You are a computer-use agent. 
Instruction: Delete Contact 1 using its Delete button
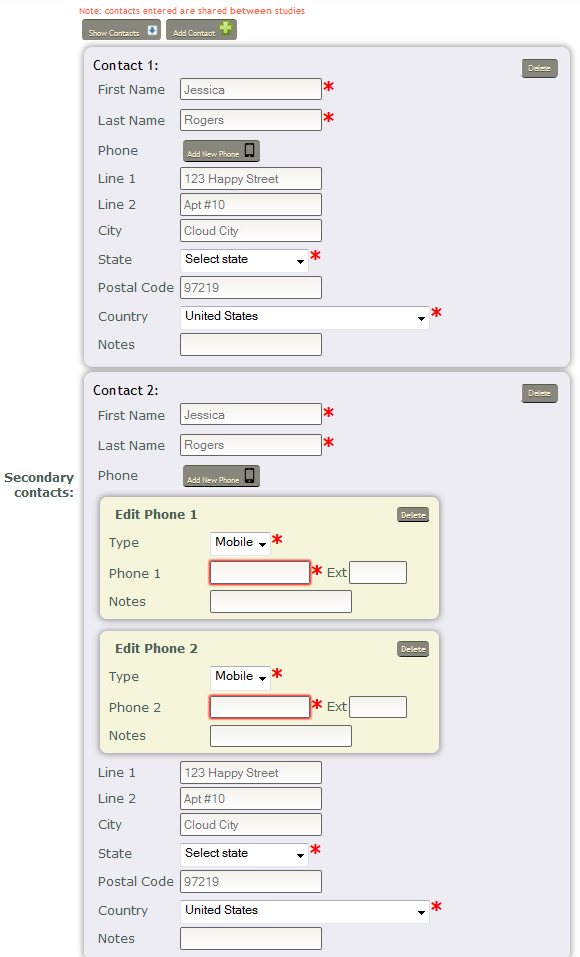539,68
